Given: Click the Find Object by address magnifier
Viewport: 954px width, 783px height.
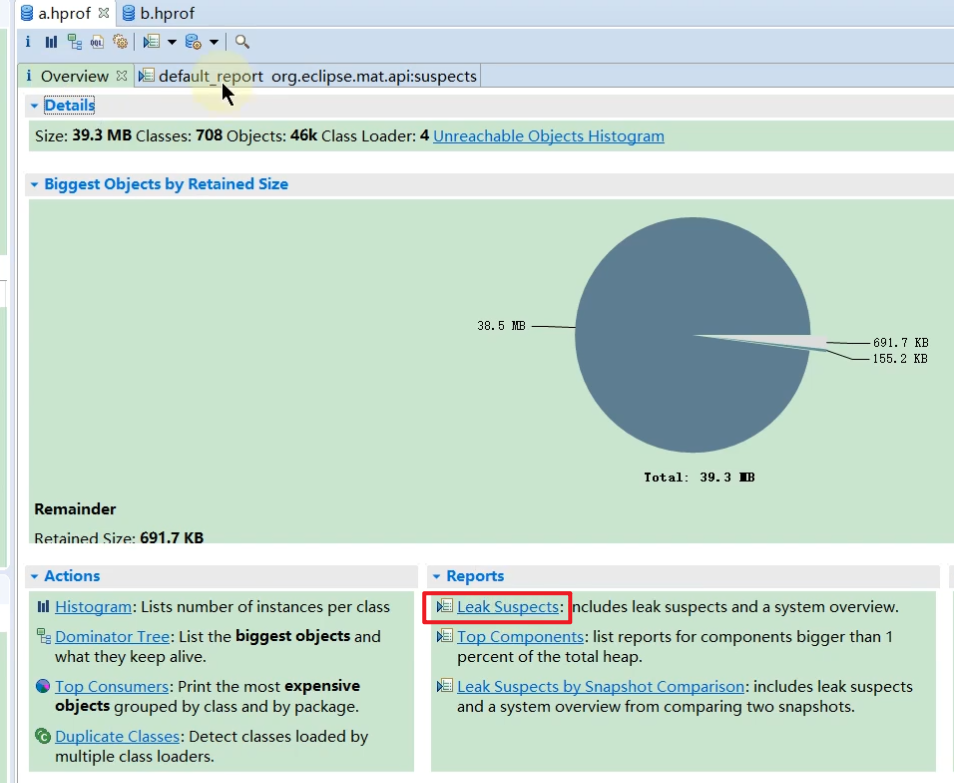Looking at the screenshot, I should [x=242, y=41].
